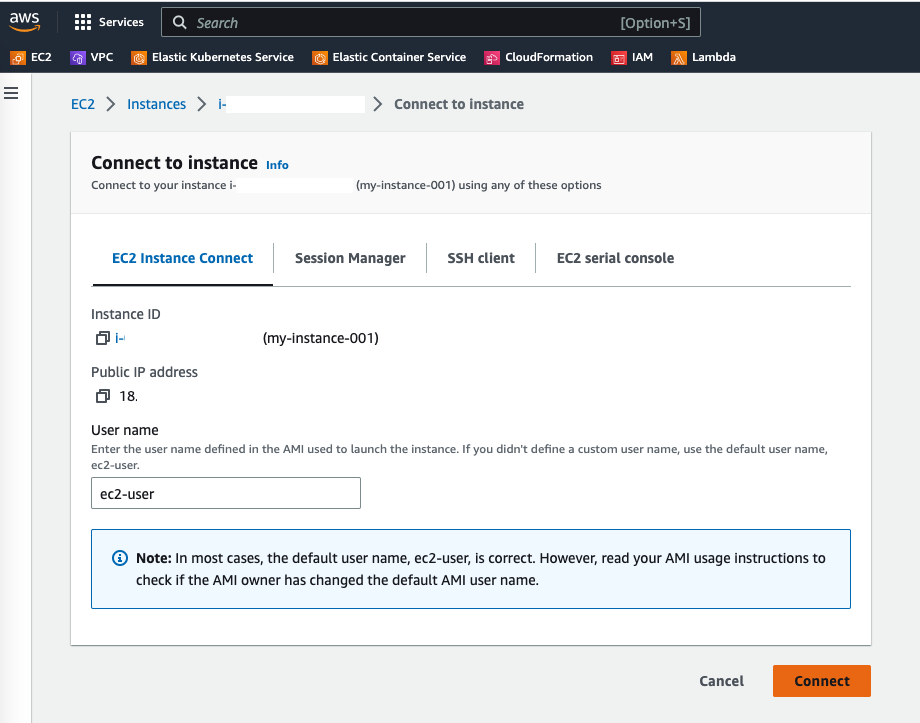Open Elastic Container Service shortcut icon
Image resolution: width=920 pixels, height=723 pixels.
click(320, 58)
